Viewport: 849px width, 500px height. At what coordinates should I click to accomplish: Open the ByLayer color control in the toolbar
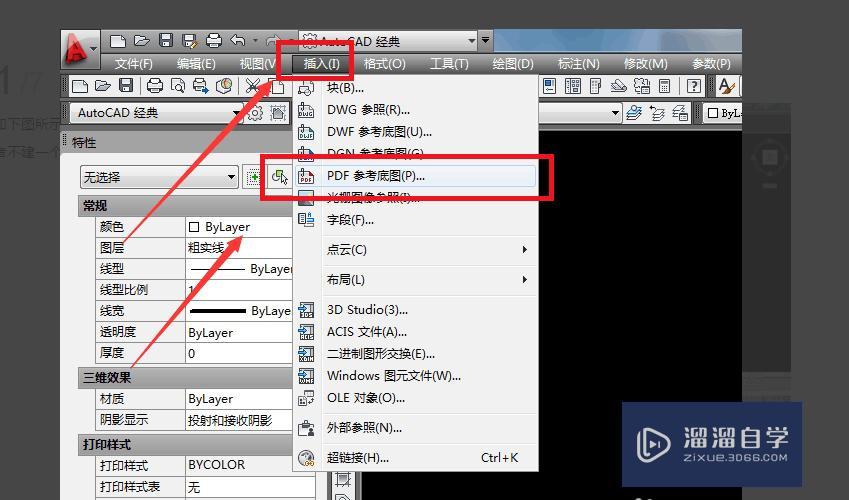point(722,113)
